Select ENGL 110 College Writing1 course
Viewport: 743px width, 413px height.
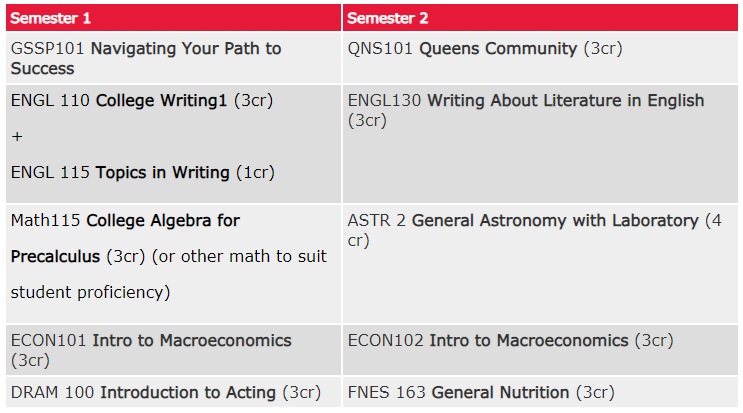coord(141,101)
